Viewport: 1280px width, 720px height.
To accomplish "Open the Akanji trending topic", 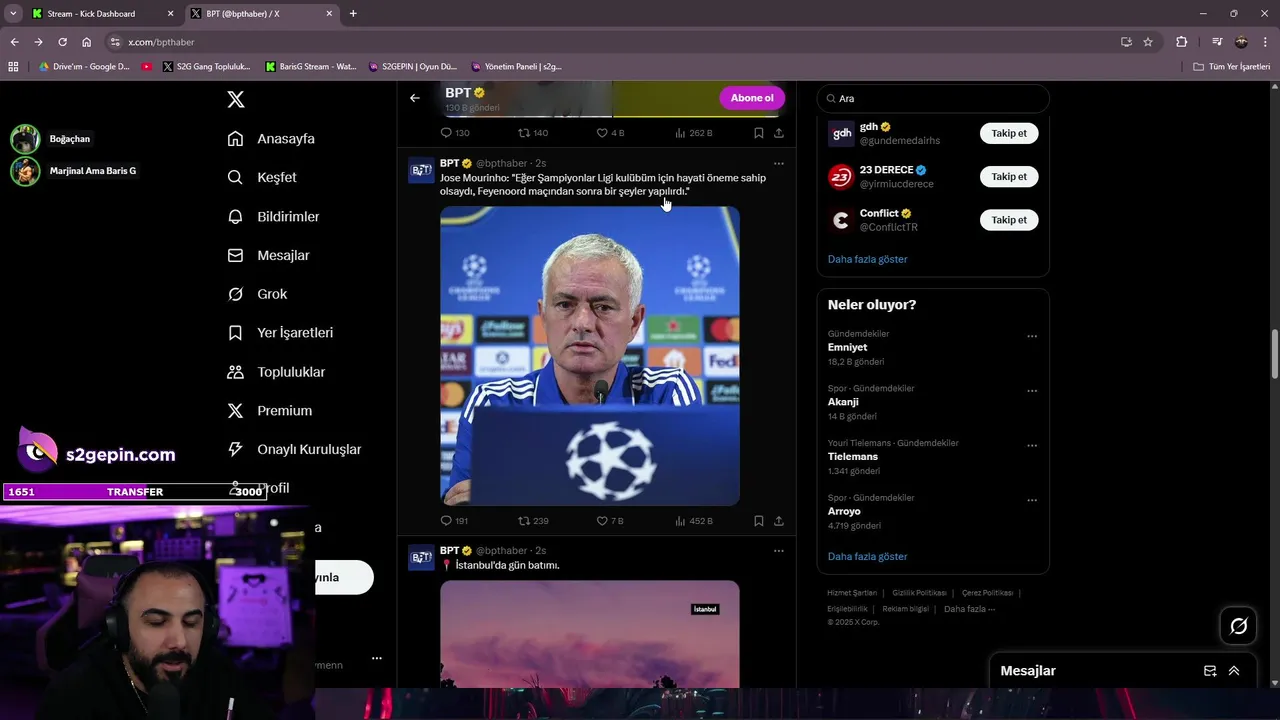I will tap(933, 402).
